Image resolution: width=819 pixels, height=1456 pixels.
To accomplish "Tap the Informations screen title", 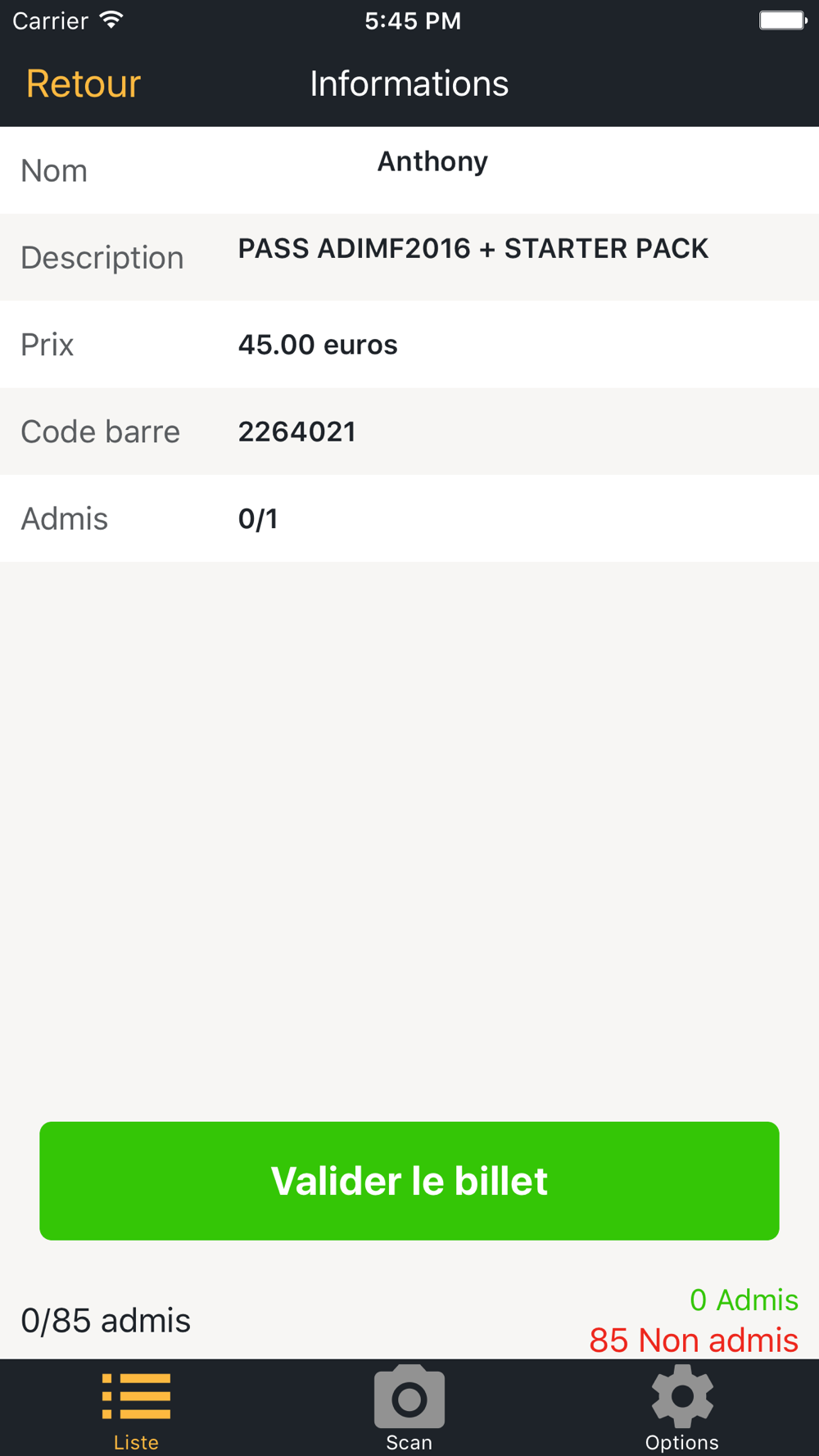I will pyautogui.click(x=409, y=84).
